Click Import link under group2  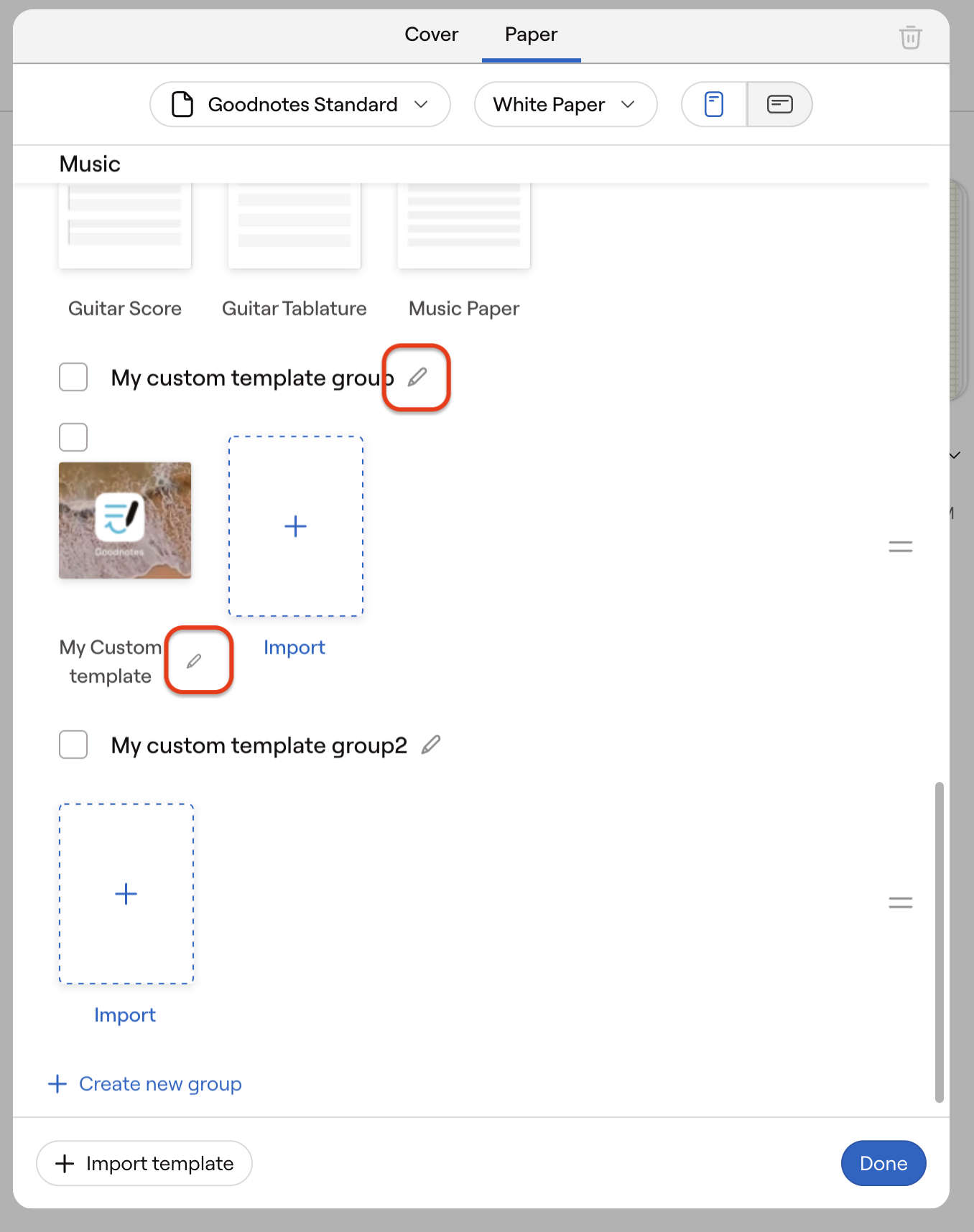[x=125, y=1015]
